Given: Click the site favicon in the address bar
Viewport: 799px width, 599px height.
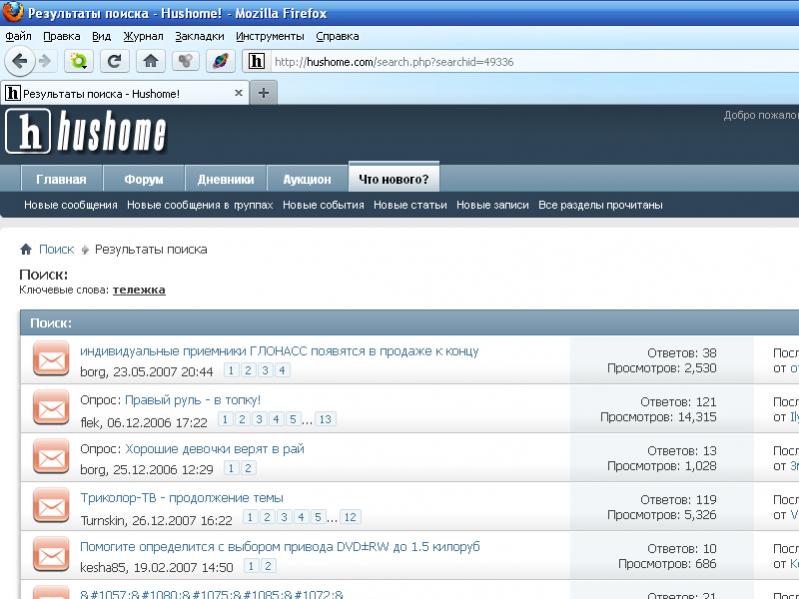Looking at the screenshot, I should [x=256, y=62].
